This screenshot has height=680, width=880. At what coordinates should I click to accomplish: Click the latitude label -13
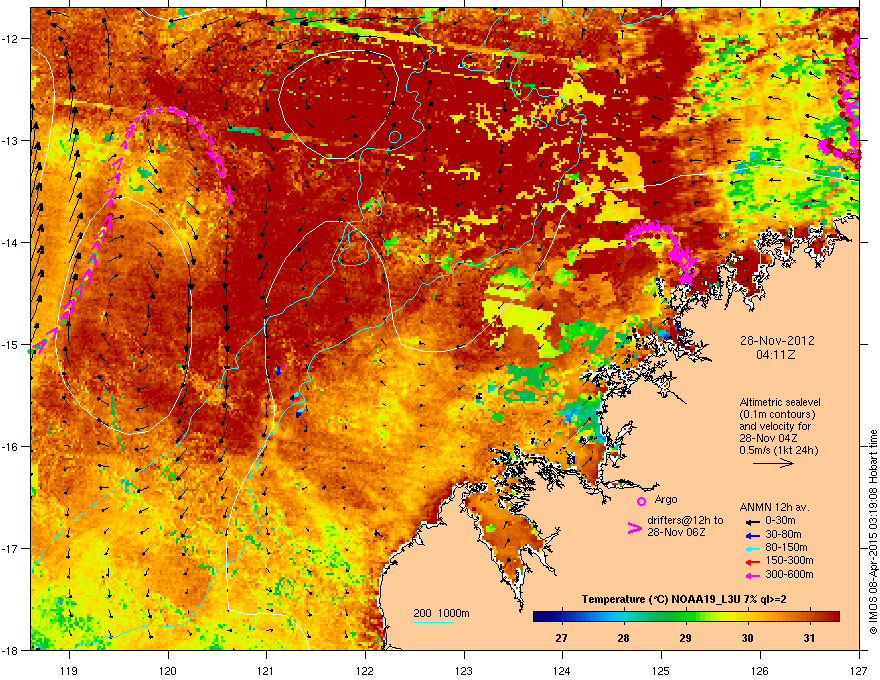click(x=10, y=140)
